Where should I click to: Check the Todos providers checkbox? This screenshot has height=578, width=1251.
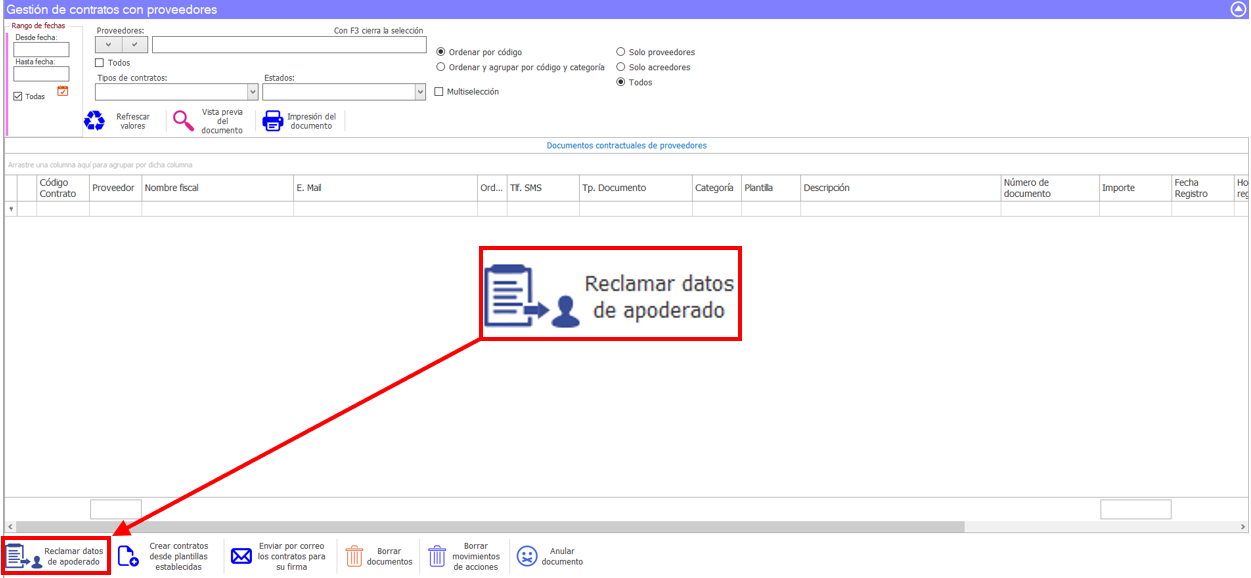coord(100,63)
